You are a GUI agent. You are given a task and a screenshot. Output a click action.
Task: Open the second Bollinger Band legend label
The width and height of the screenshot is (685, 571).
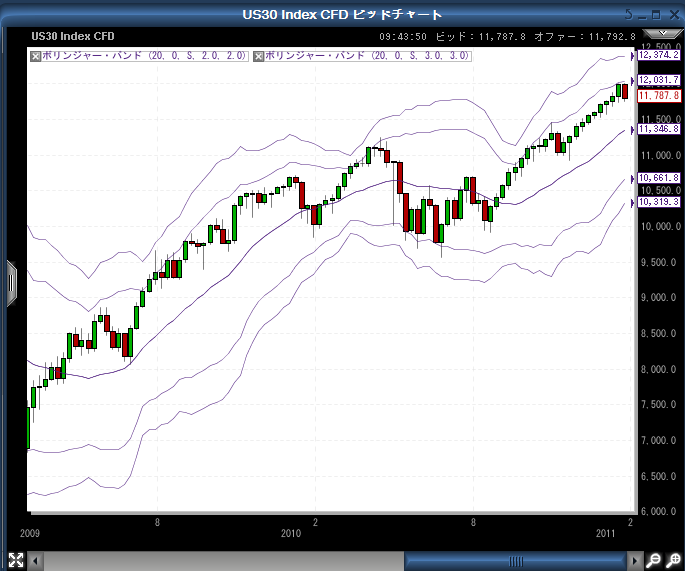click(368, 56)
